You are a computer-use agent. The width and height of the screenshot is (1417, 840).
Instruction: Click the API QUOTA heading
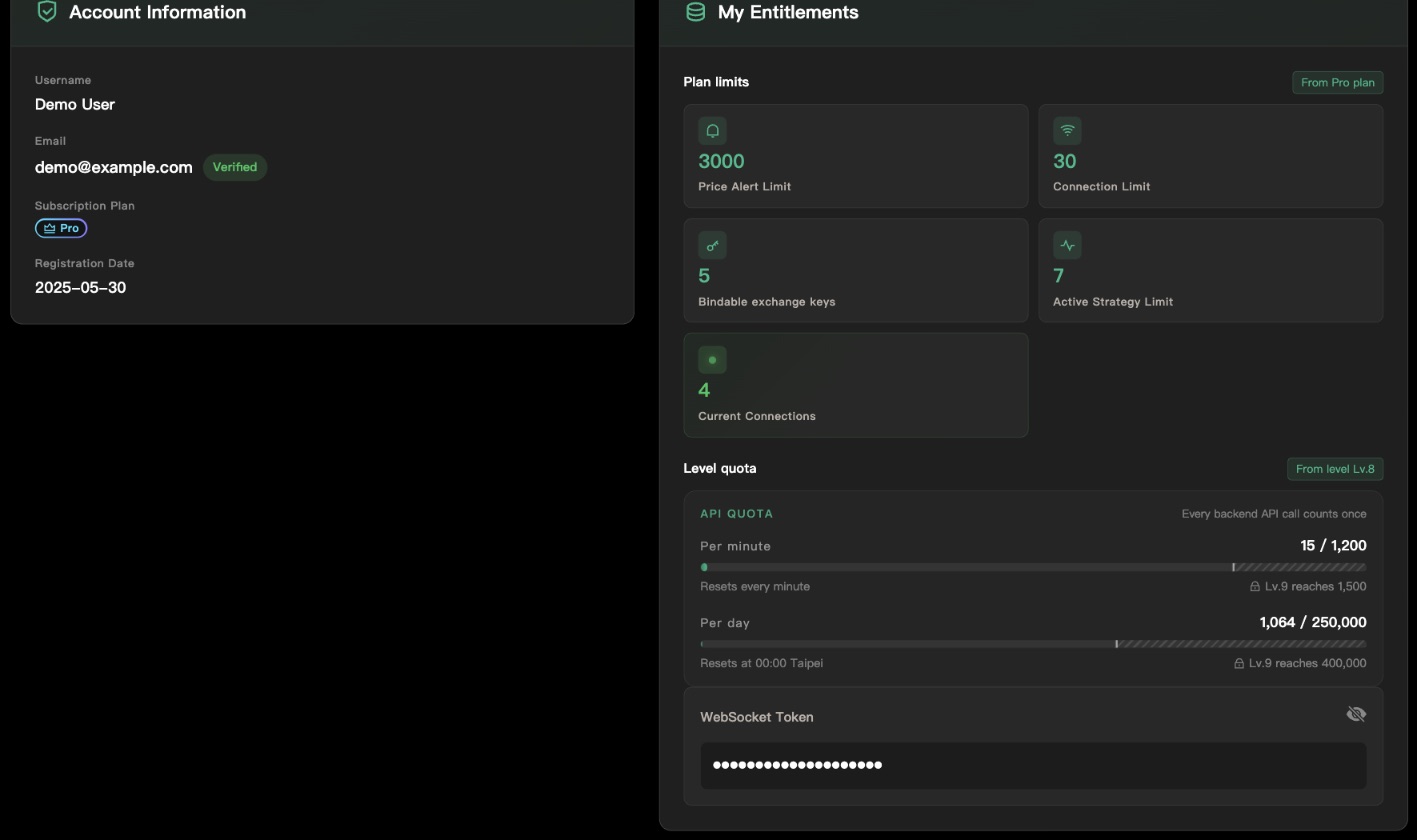736,514
